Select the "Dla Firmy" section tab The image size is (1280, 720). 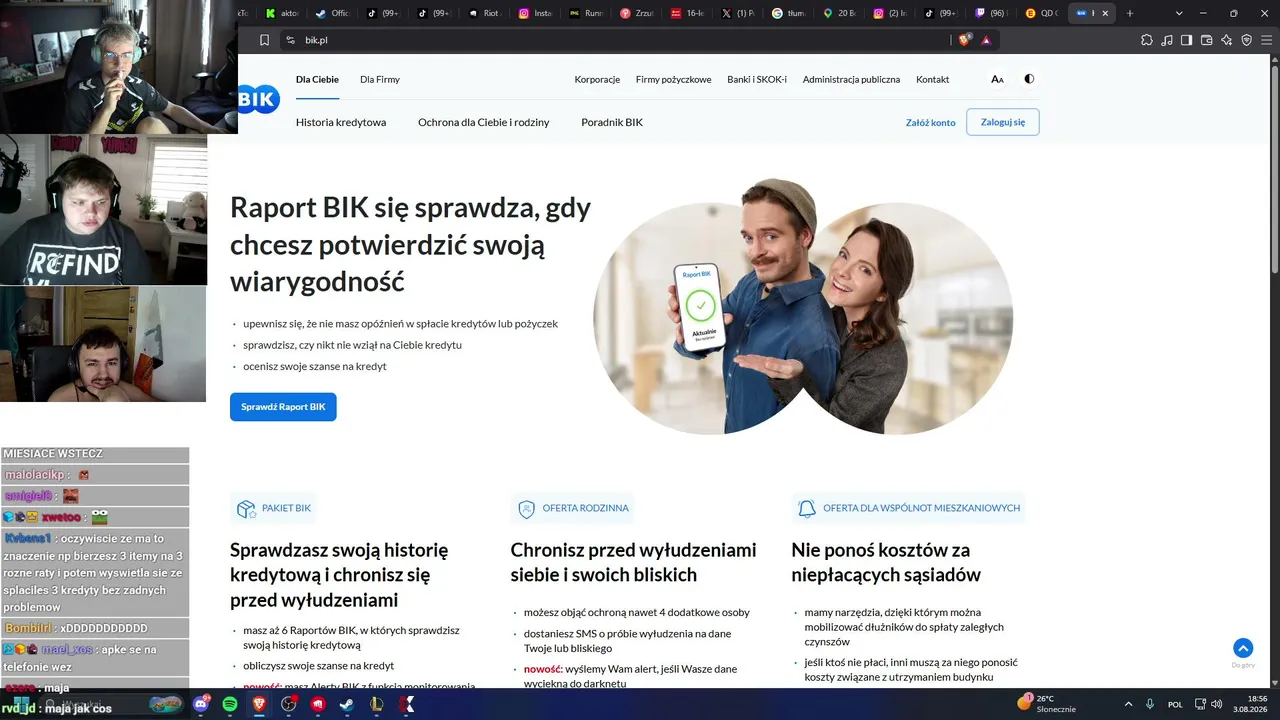(380, 79)
